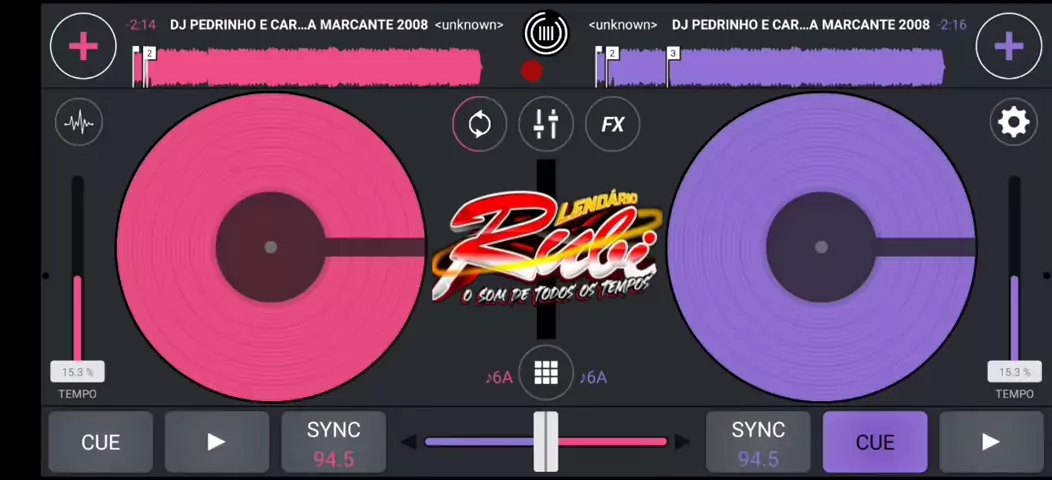
Task: Play the right deck track
Action: tap(990, 442)
